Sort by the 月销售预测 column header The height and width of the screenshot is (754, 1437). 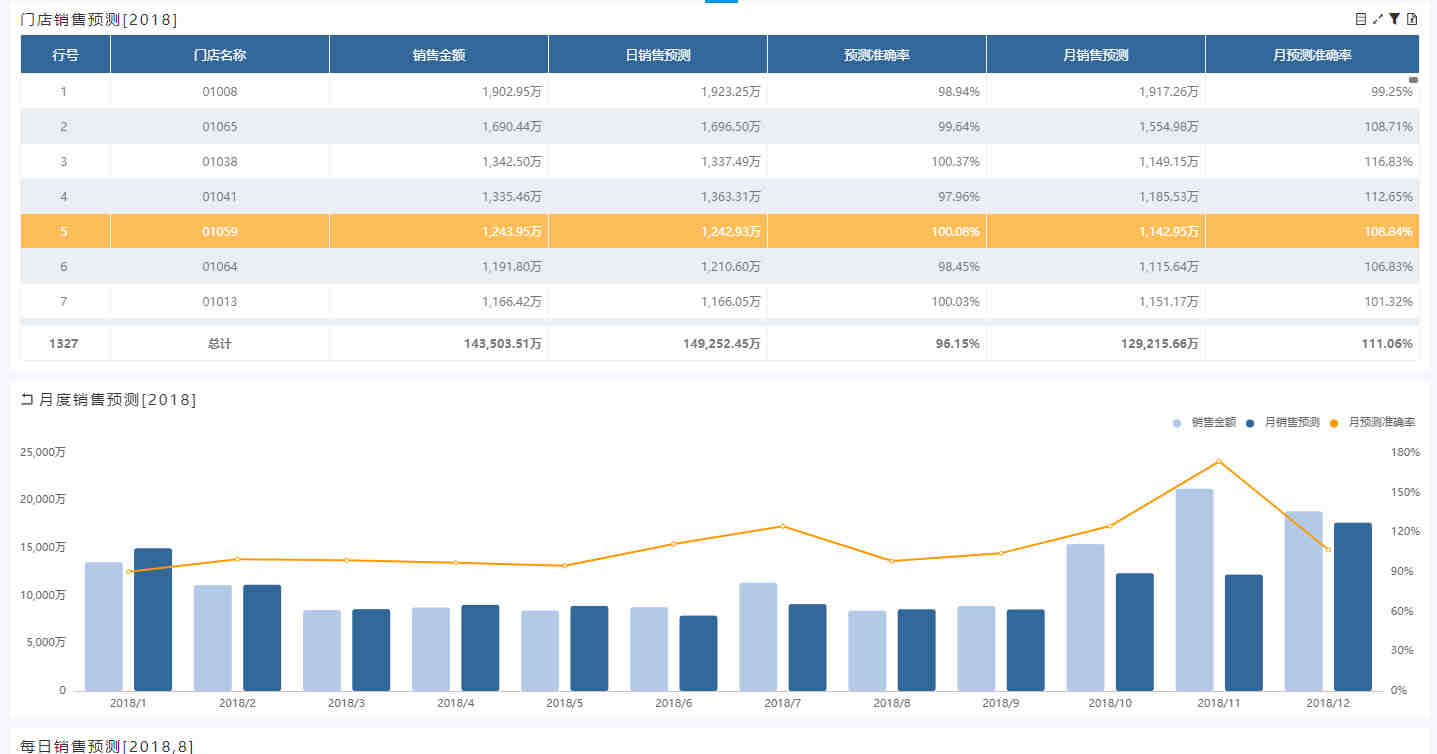pyautogui.click(x=1096, y=55)
